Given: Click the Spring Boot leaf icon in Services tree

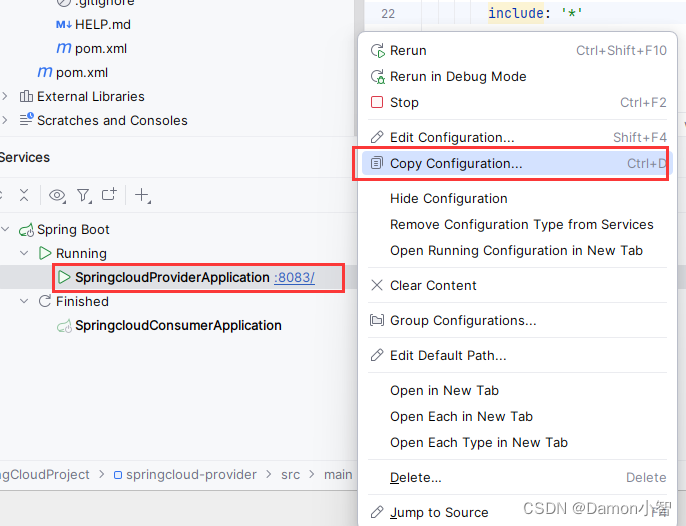Looking at the screenshot, I should (x=26, y=230).
